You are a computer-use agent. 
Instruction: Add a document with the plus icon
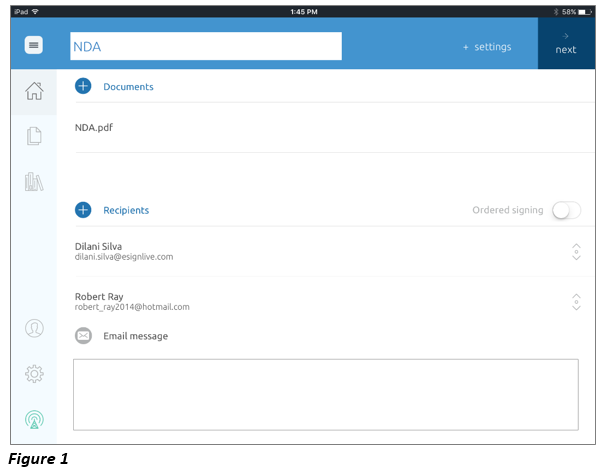point(83,86)
